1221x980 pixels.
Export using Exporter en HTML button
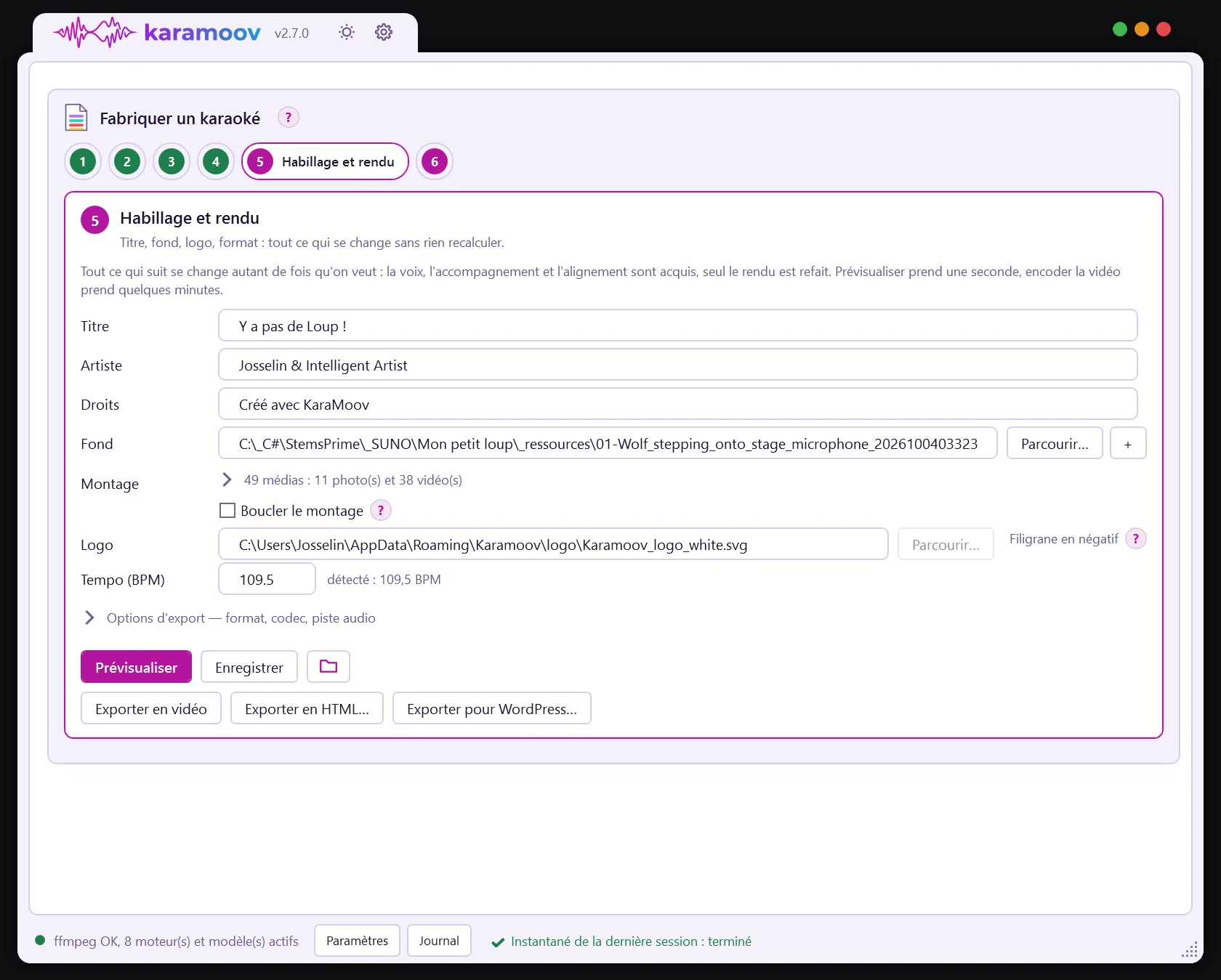point(307,708)
